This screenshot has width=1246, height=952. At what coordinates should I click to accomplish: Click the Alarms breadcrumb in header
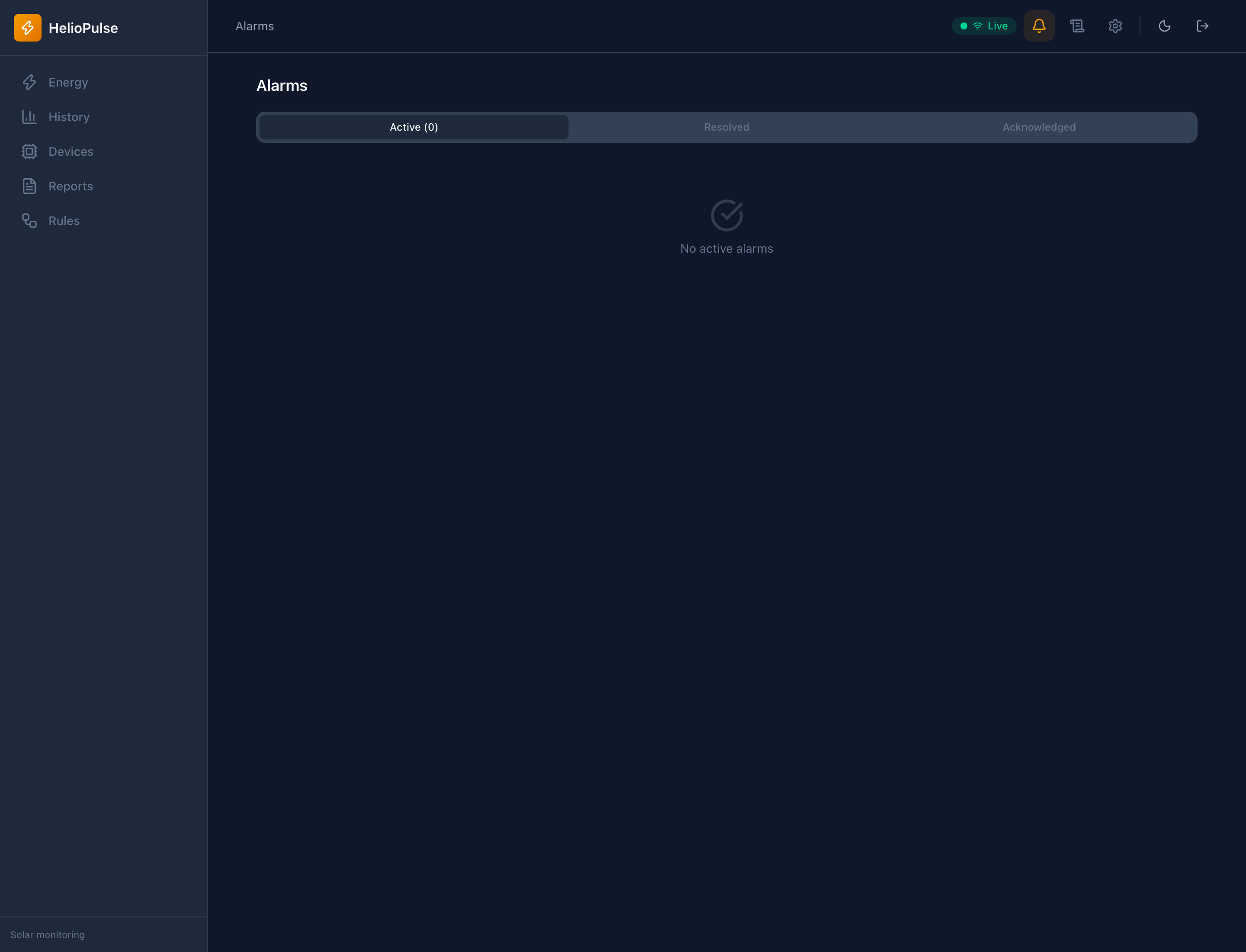click(254, 26)
